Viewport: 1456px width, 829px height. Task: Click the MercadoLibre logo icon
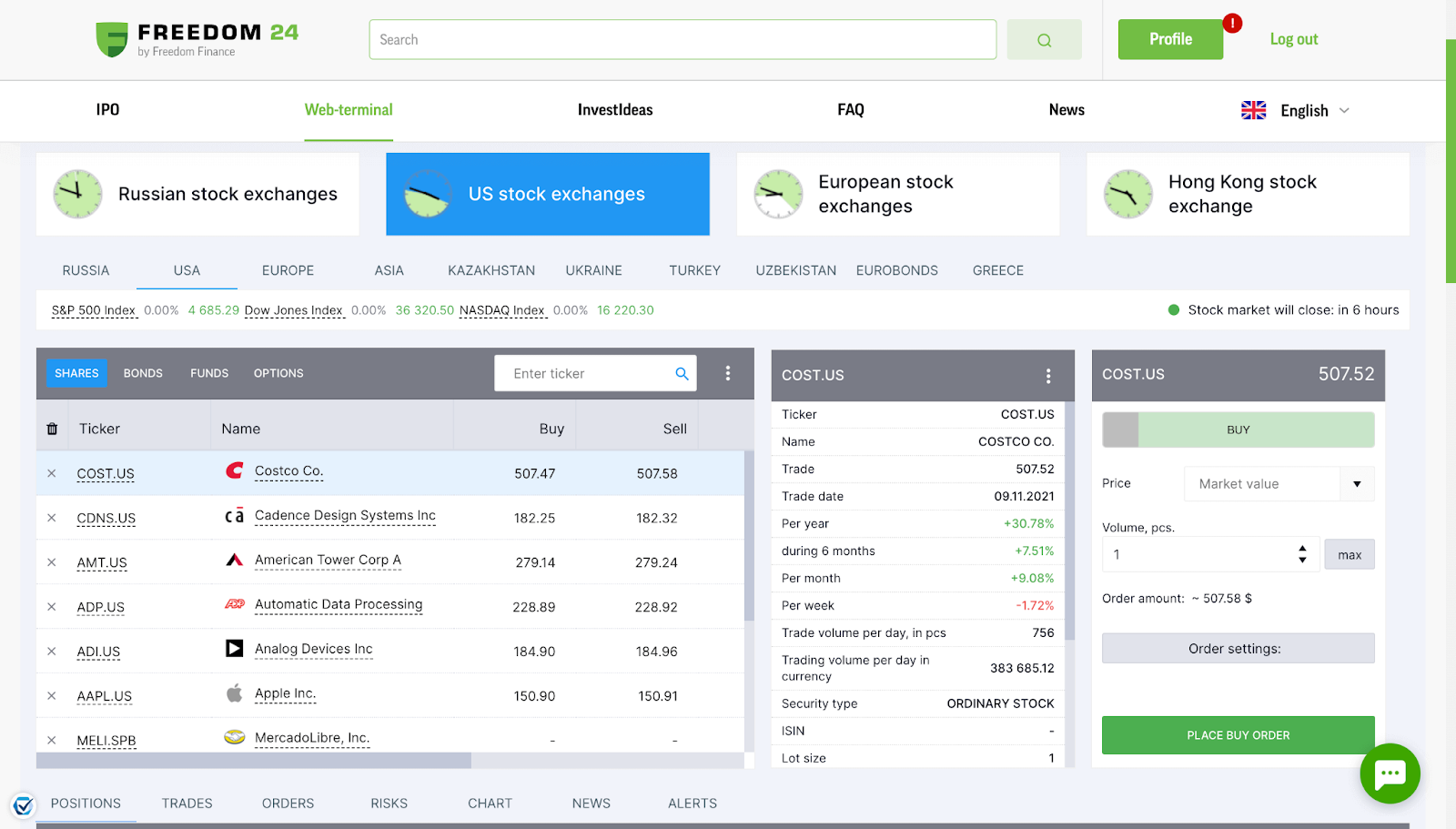click(x=235, y=737)
